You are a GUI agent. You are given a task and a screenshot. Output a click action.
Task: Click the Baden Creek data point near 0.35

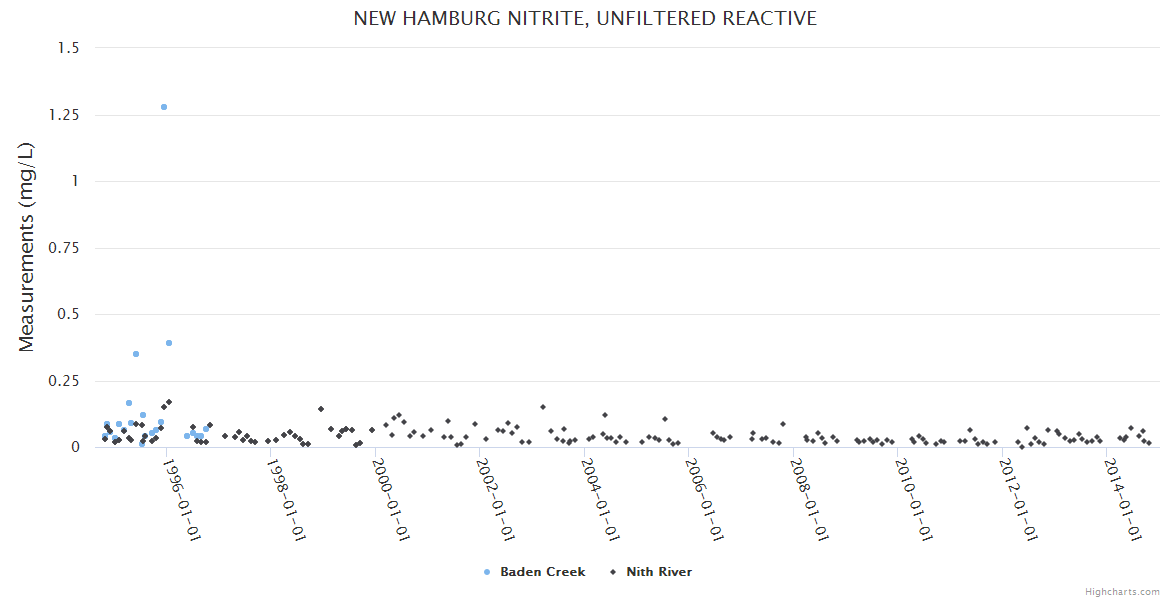tap(136, 354)
